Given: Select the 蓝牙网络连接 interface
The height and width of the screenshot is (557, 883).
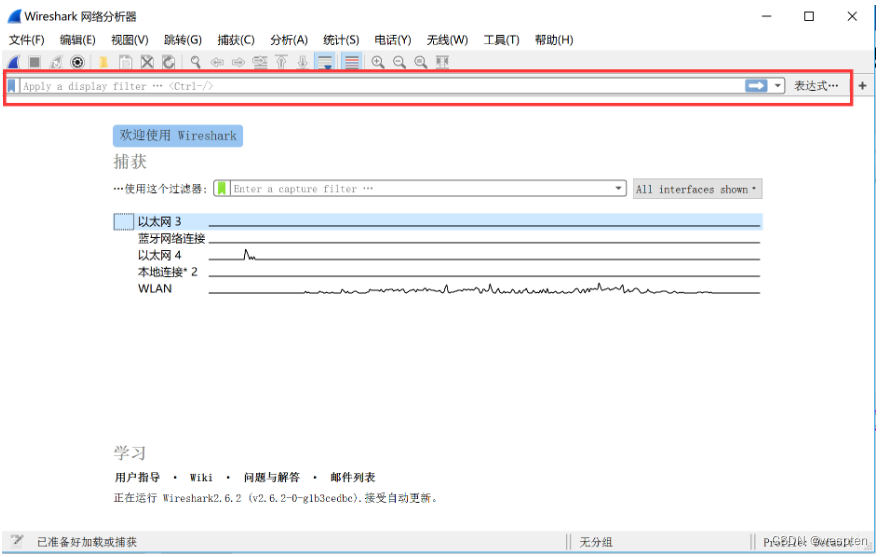Looking at the screenshot, I should click(x=438, y=239).
